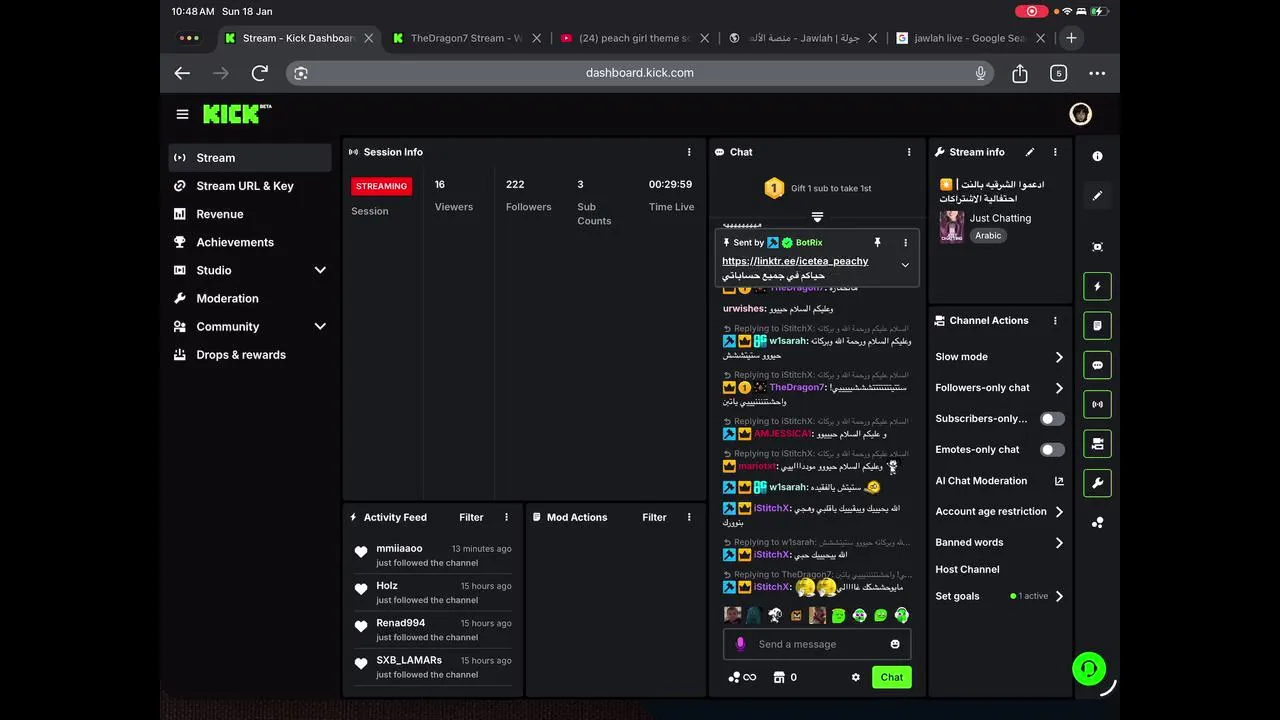Toggle Emotes-only chat switch
The height and width of the screenshot is (720, 1280).
(1052, 450)
